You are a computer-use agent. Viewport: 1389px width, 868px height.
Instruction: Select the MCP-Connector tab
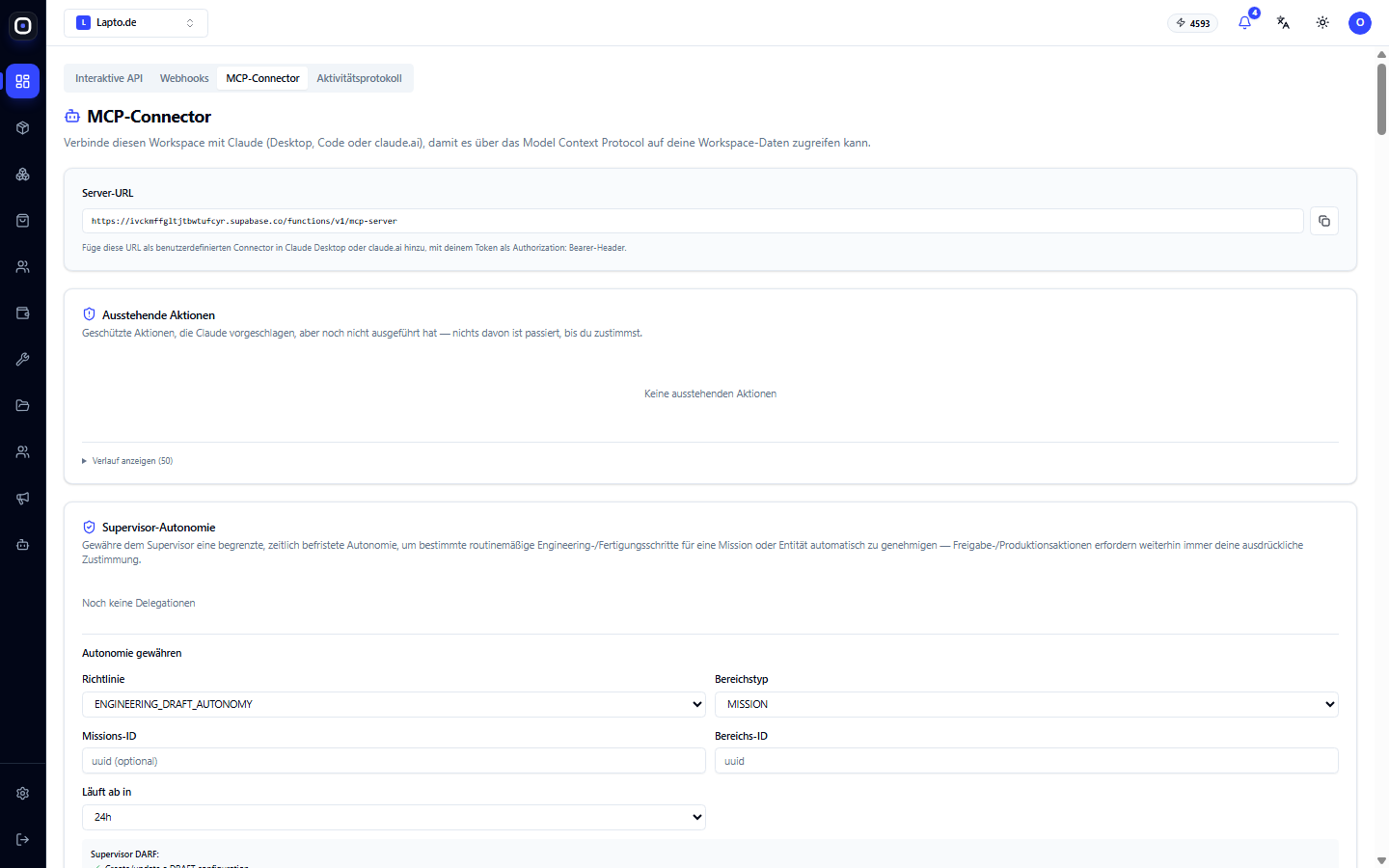[x=262, y=78]
